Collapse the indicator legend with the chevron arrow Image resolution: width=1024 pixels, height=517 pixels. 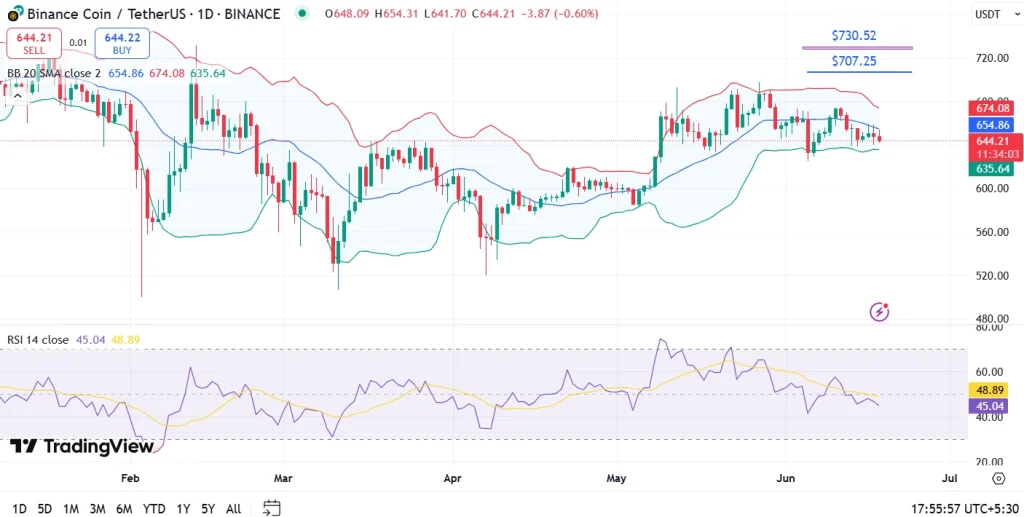coord(17,96)
